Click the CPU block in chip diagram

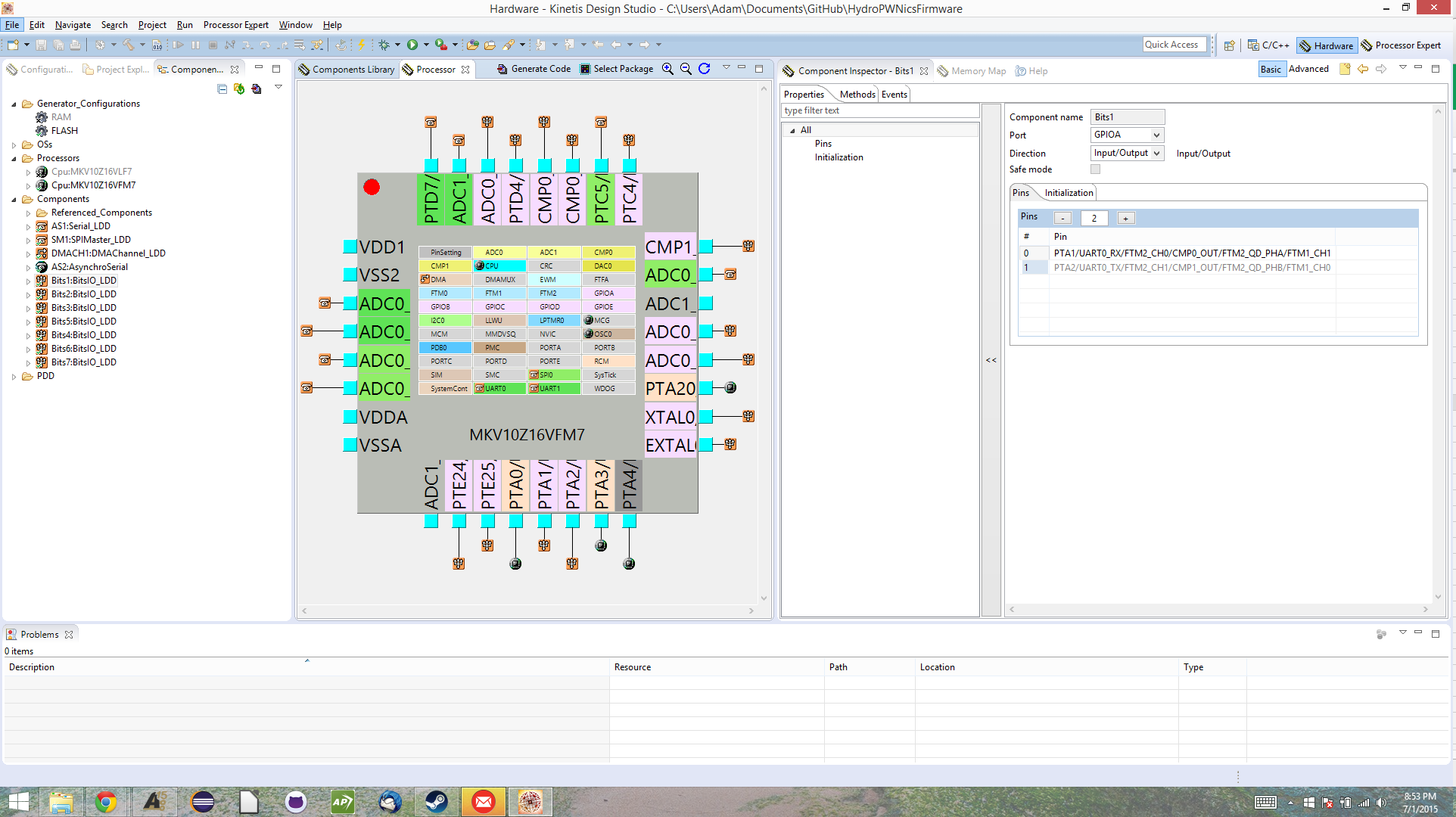(x=499, y=266)
